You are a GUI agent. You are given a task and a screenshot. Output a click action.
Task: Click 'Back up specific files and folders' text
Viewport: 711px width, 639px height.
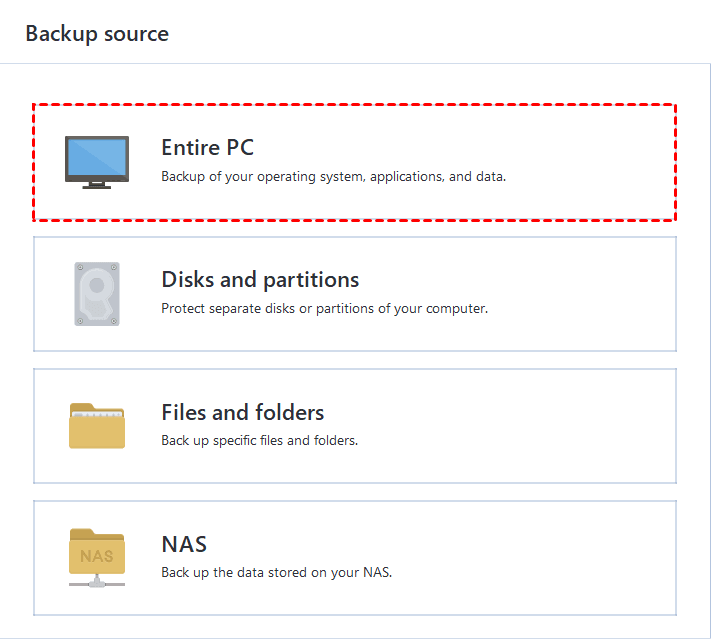(x=259, y=441)
